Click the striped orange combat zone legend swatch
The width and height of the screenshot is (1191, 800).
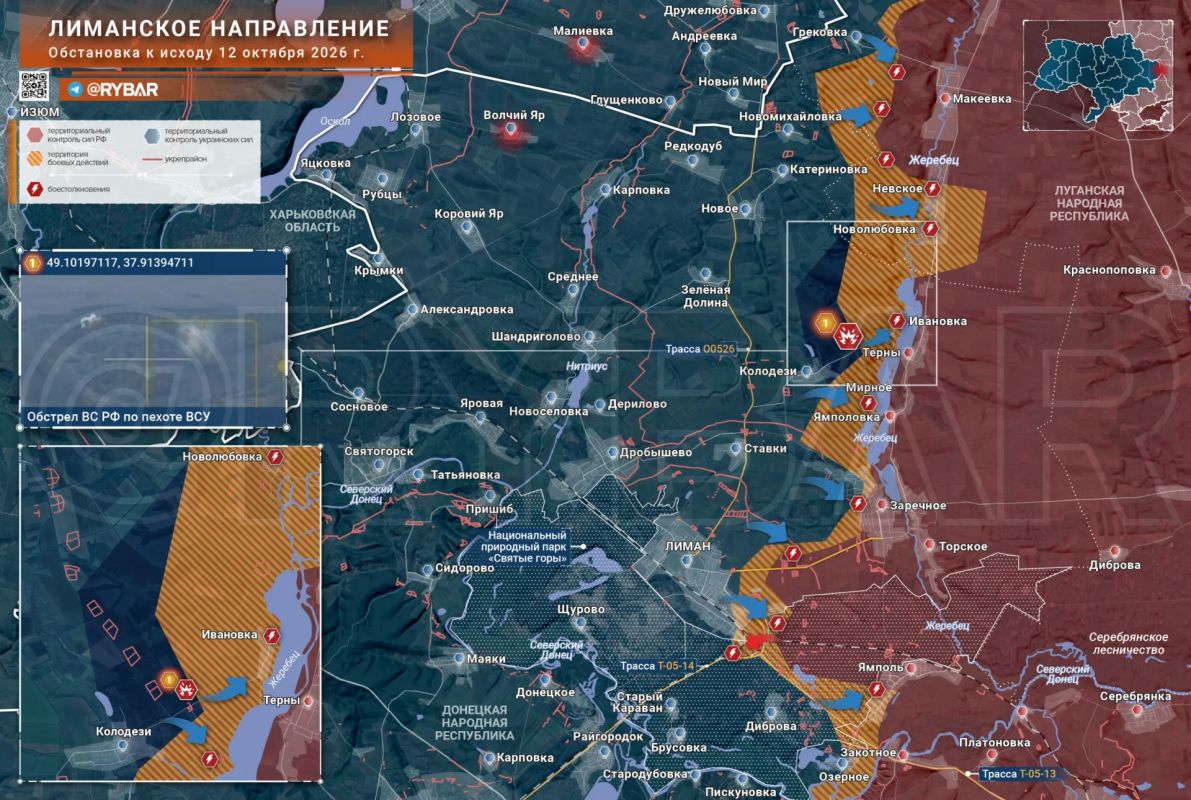[35, 158]
